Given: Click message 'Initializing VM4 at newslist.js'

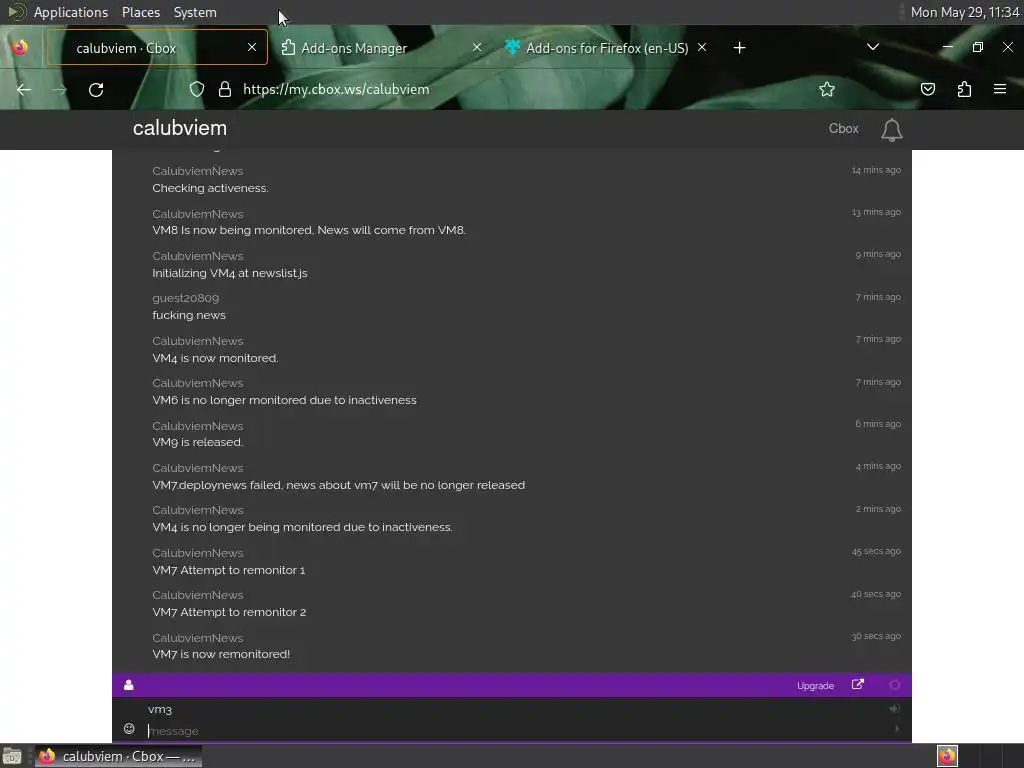Looking at the screenshot, I should (229, 273).
